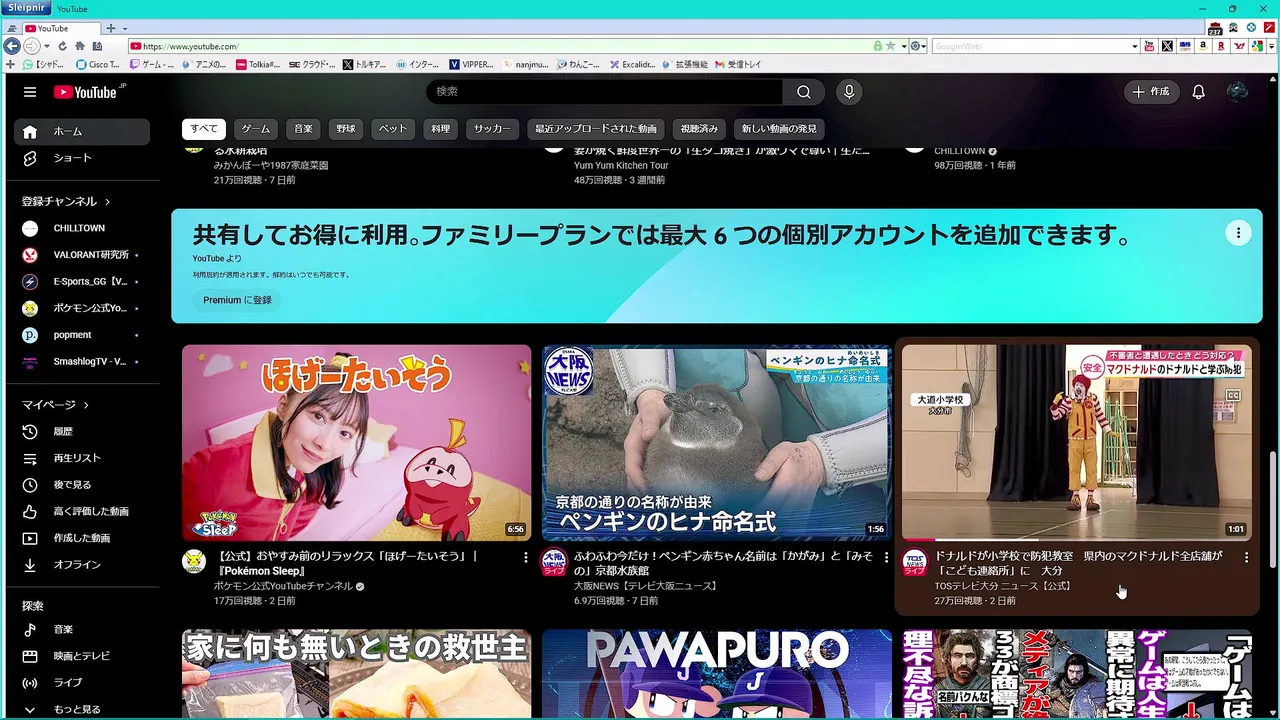Go to ホーム in sidebar
This screenshot has width=1280, height=720.
[x=82, y=131]
